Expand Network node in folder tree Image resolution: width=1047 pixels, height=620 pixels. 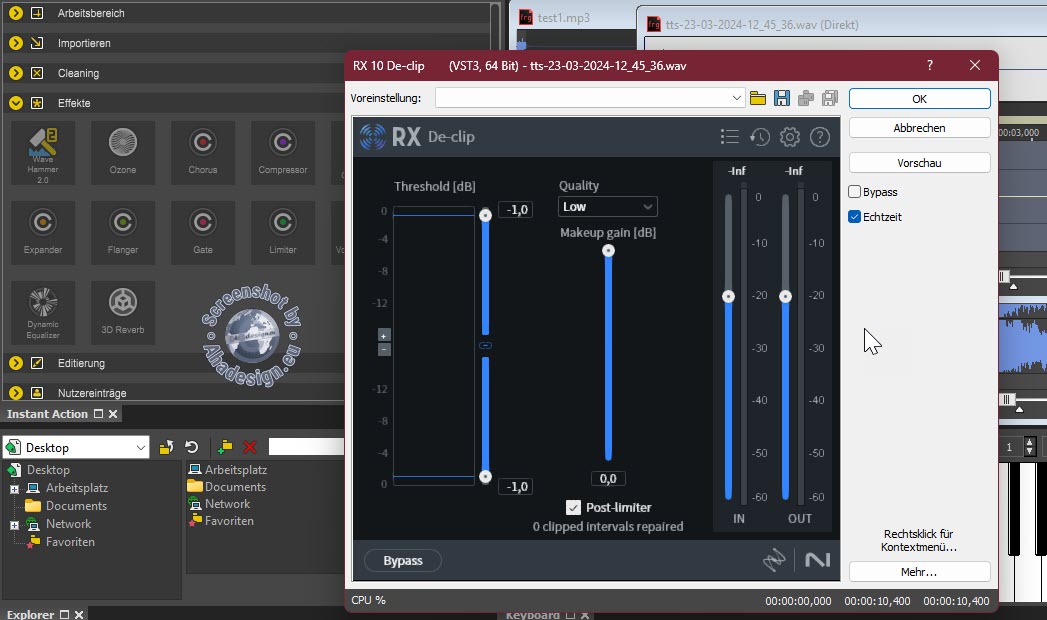(15, 525)
